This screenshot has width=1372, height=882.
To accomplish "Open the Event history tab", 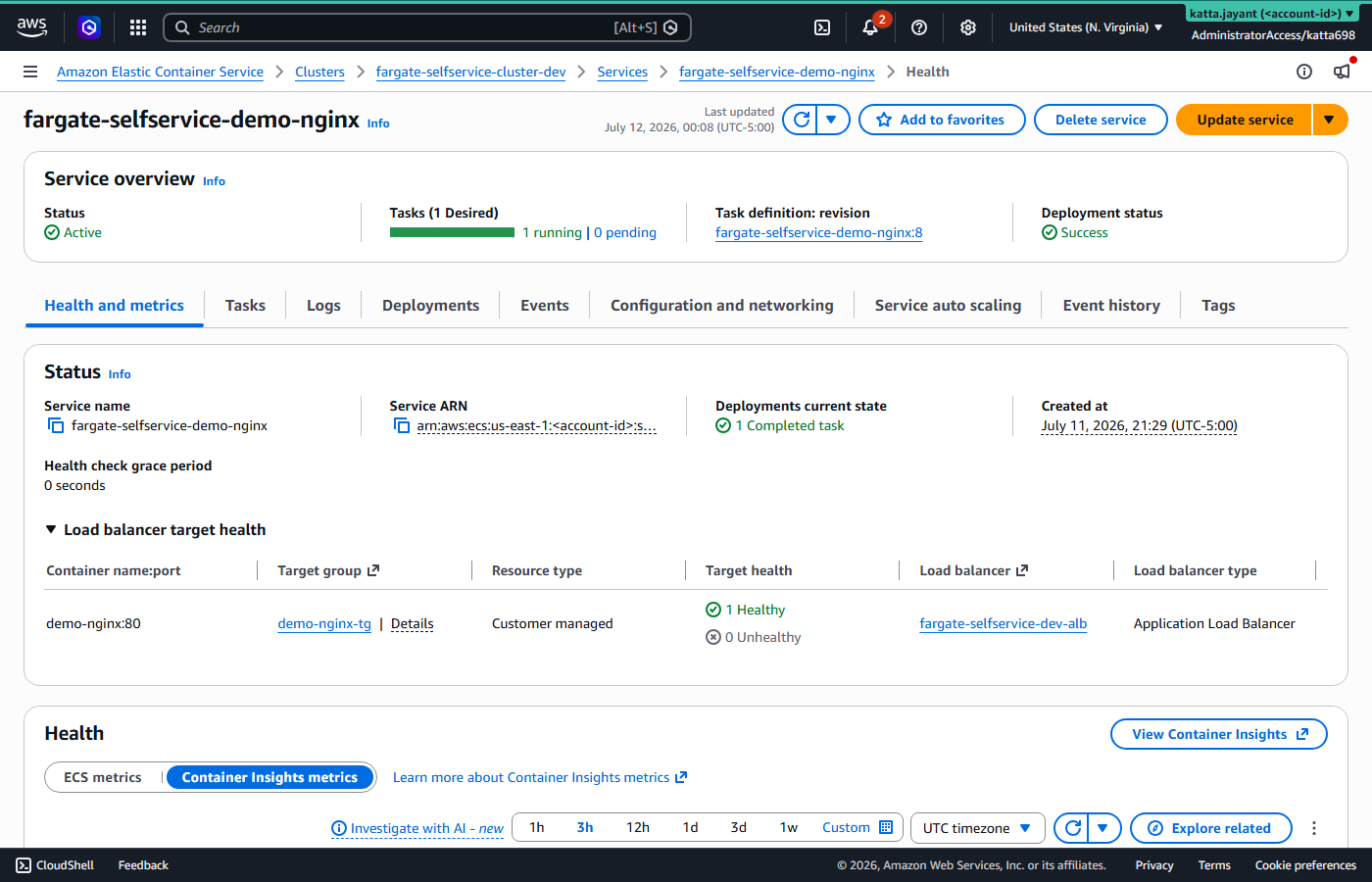I will pos(1111,306).
